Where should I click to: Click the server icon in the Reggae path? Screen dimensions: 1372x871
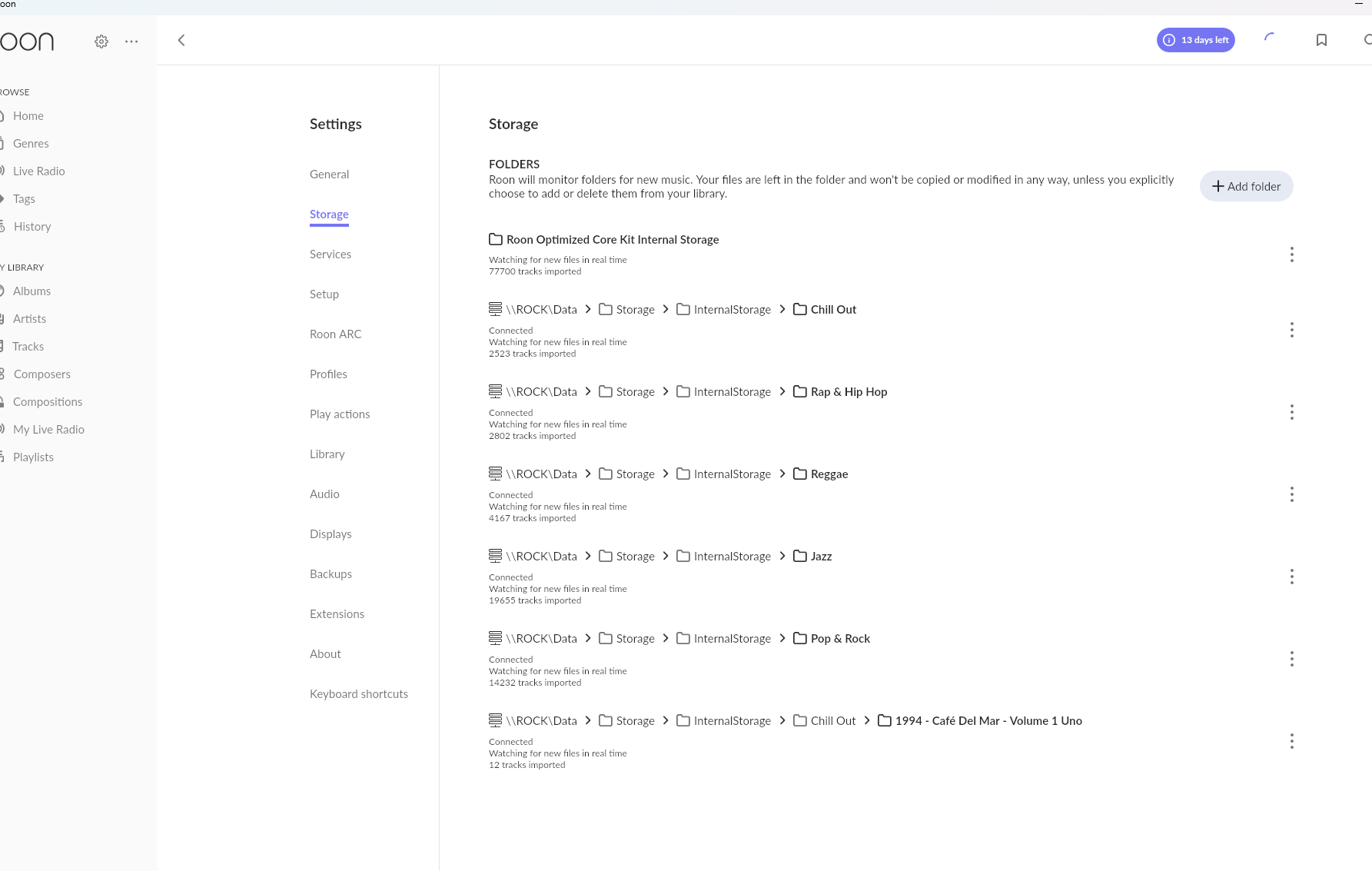tap(496, 473)
